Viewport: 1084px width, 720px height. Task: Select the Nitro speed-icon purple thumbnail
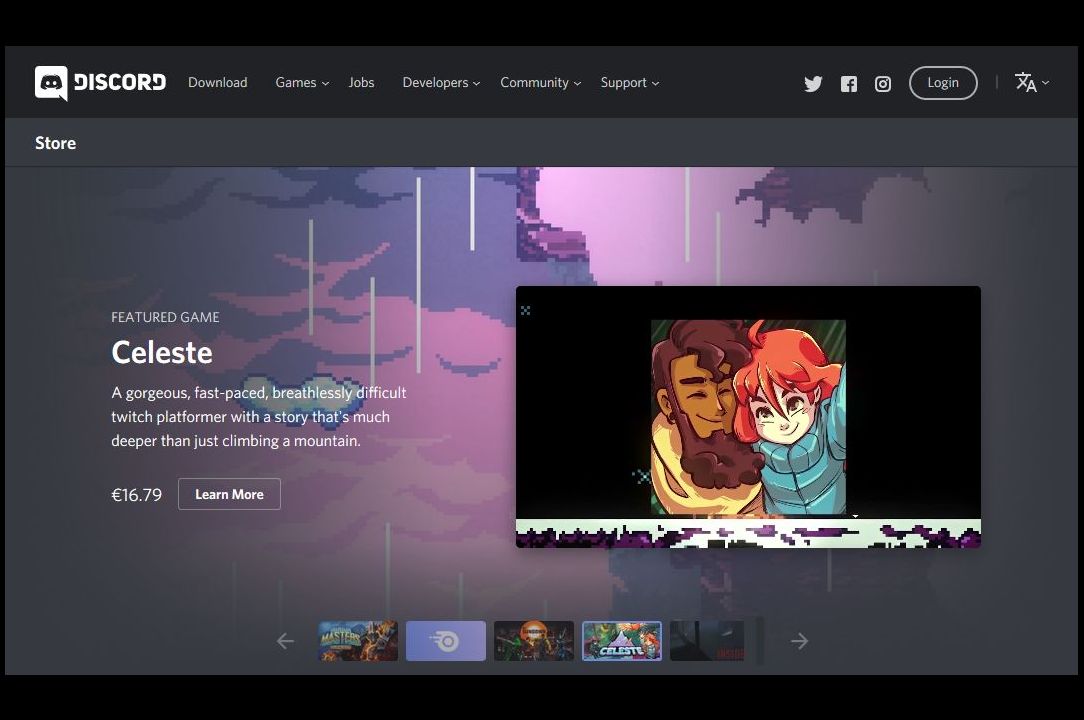coord(446,641)
